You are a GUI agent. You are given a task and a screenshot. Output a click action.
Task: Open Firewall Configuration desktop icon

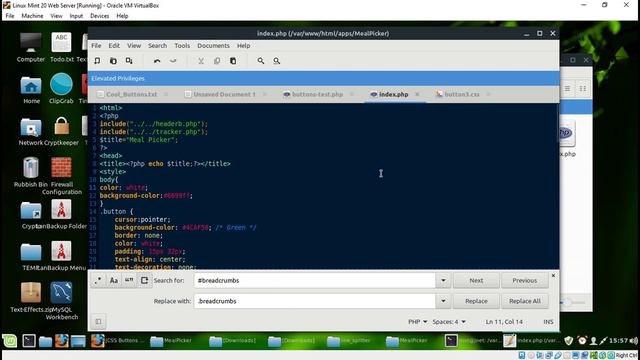pos(62,176)
